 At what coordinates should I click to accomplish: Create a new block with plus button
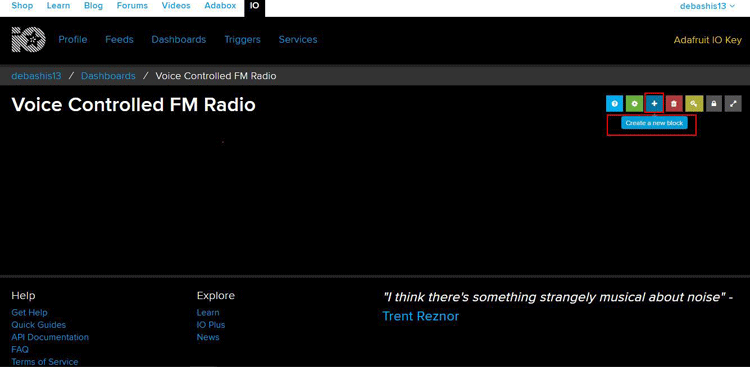[x=654, y=103]
